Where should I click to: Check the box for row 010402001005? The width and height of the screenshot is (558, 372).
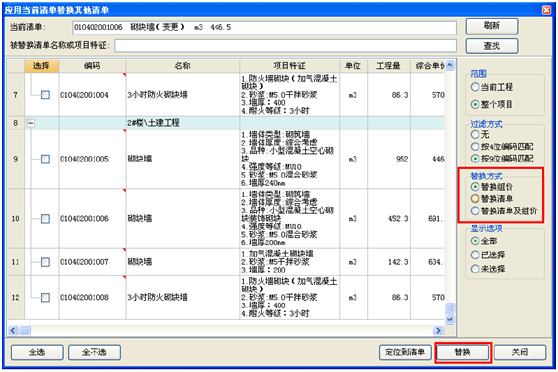click(45, 159)
